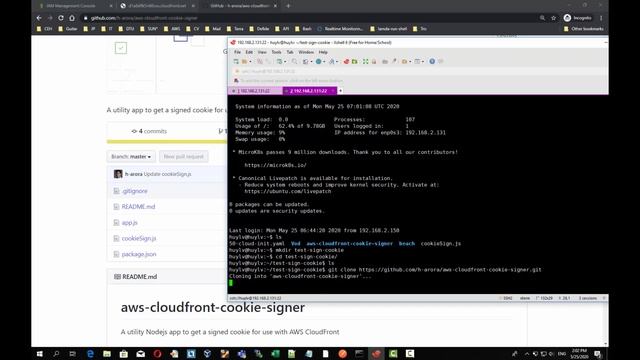Click the lock icon in Xshell toolbar
640x360 pixels.
(x=374, y=62)
